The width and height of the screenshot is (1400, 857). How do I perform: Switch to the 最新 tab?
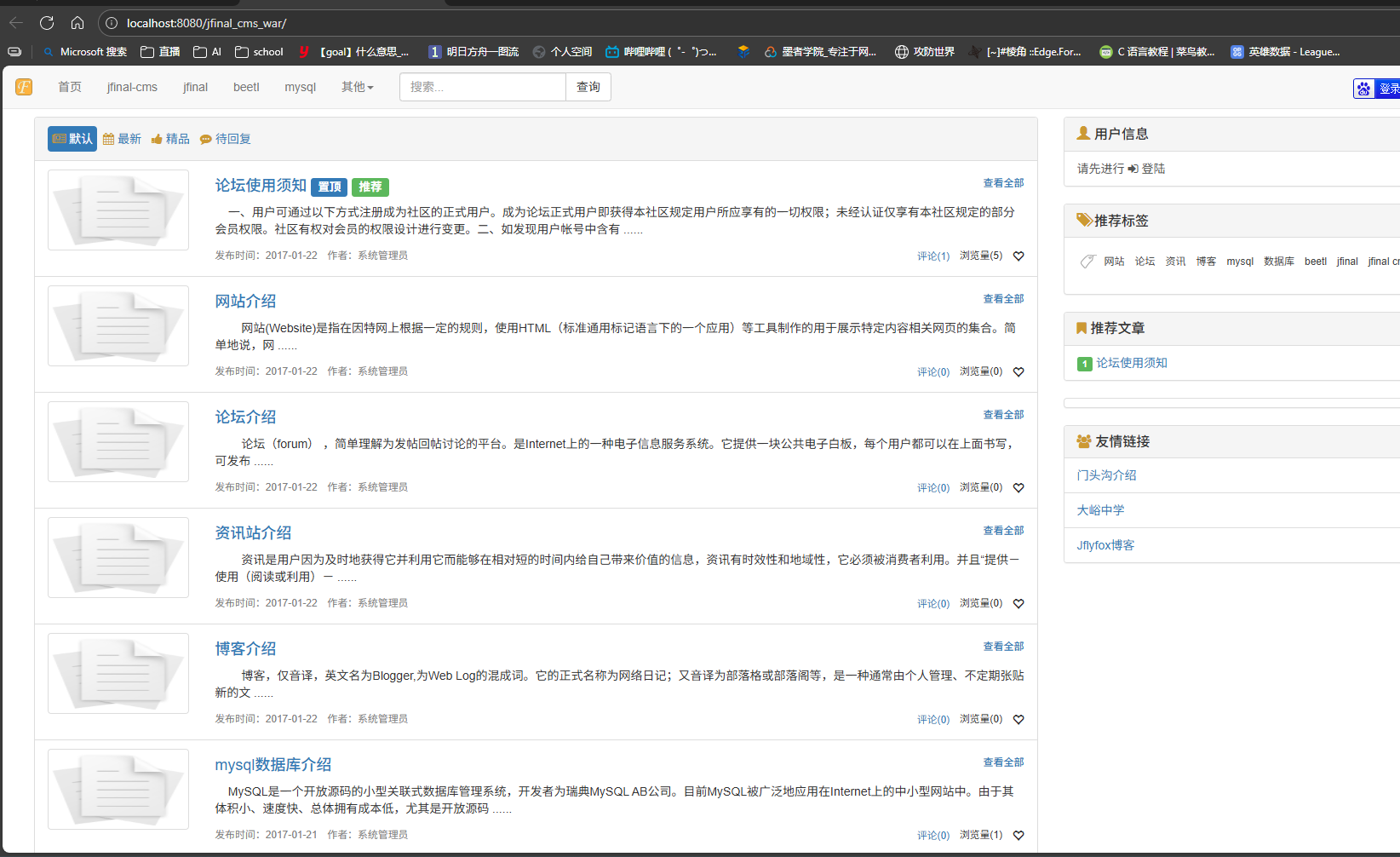[122, 139]
